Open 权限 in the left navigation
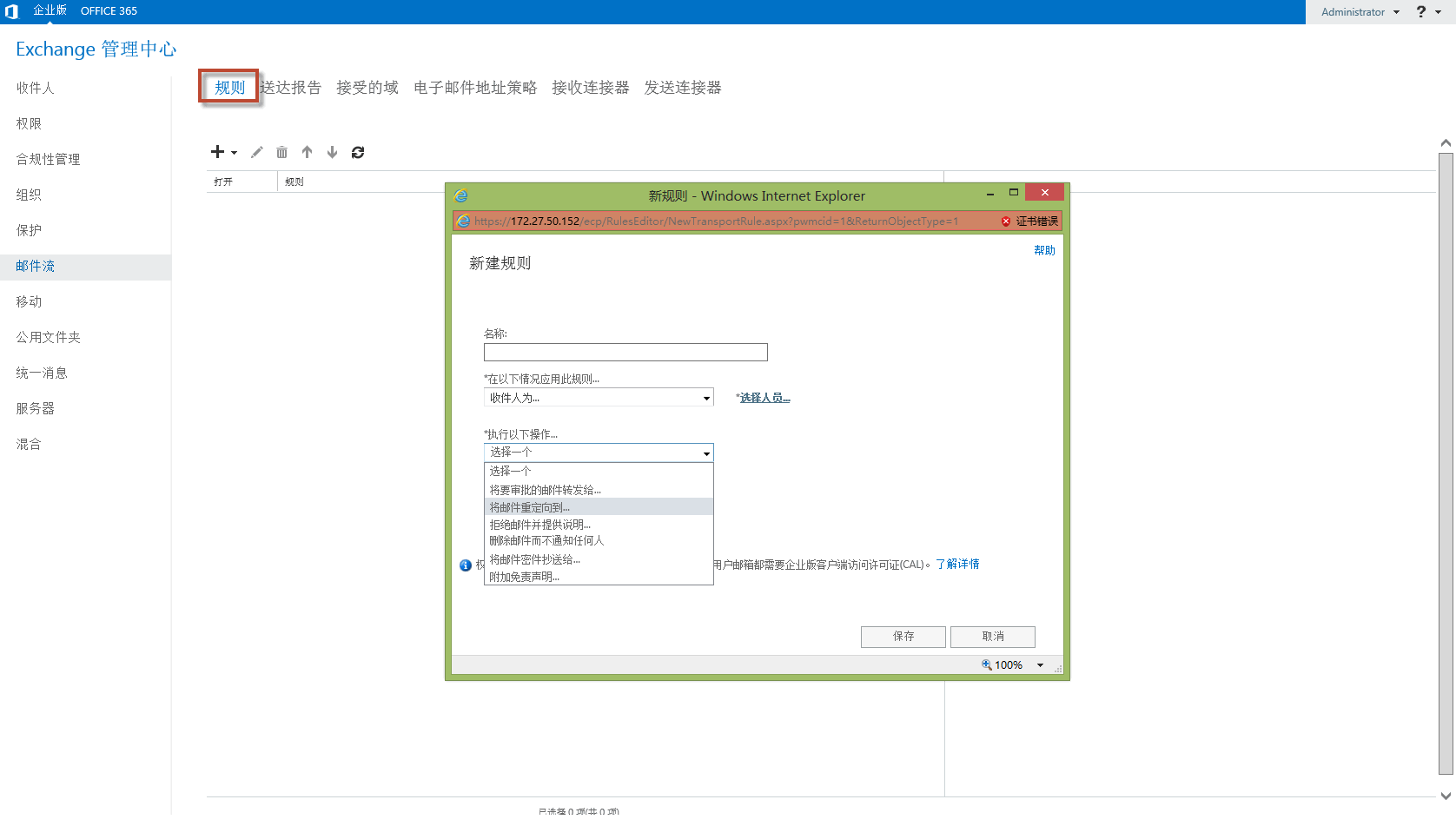The height and width of the screenshot is (826, 1456). [x=29, y=123]
